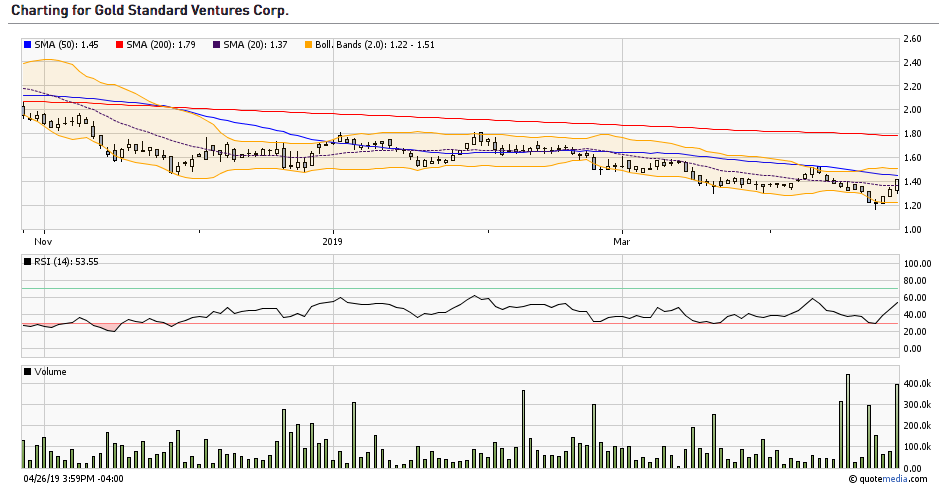Click the black RSI (14) legend marker
This screenshot has height=499, width=939.
point(27,261)
